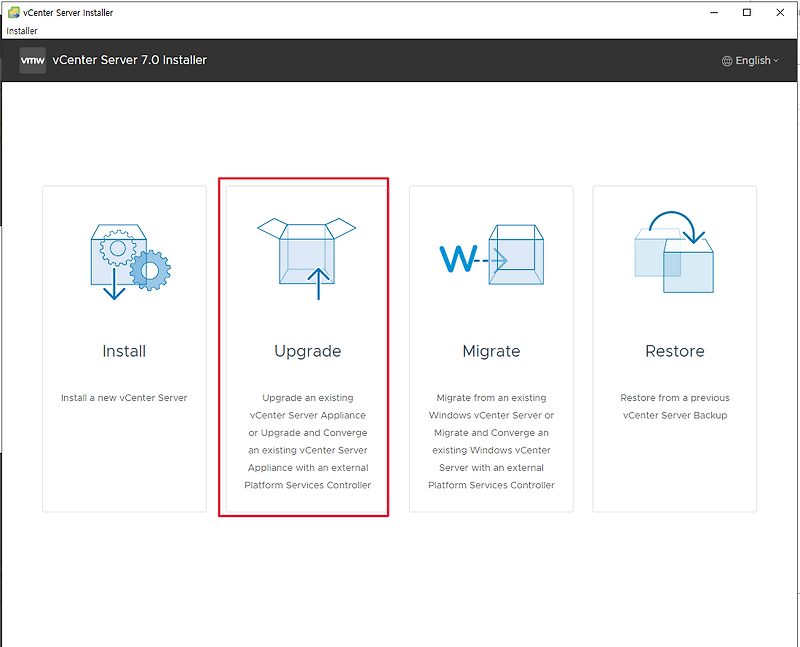This screenshot has height=647, width=800.
Task: Open the English language dropdown
Action: (x=750, y=60)
